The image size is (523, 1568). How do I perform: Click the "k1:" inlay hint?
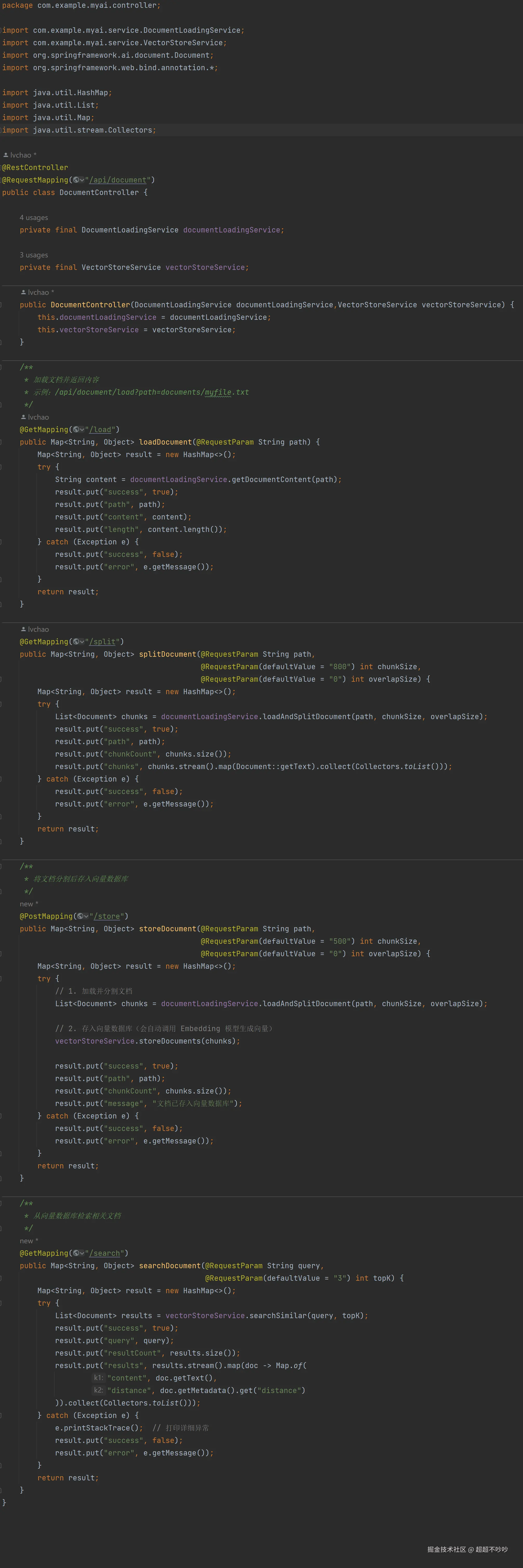[98, 1378]
